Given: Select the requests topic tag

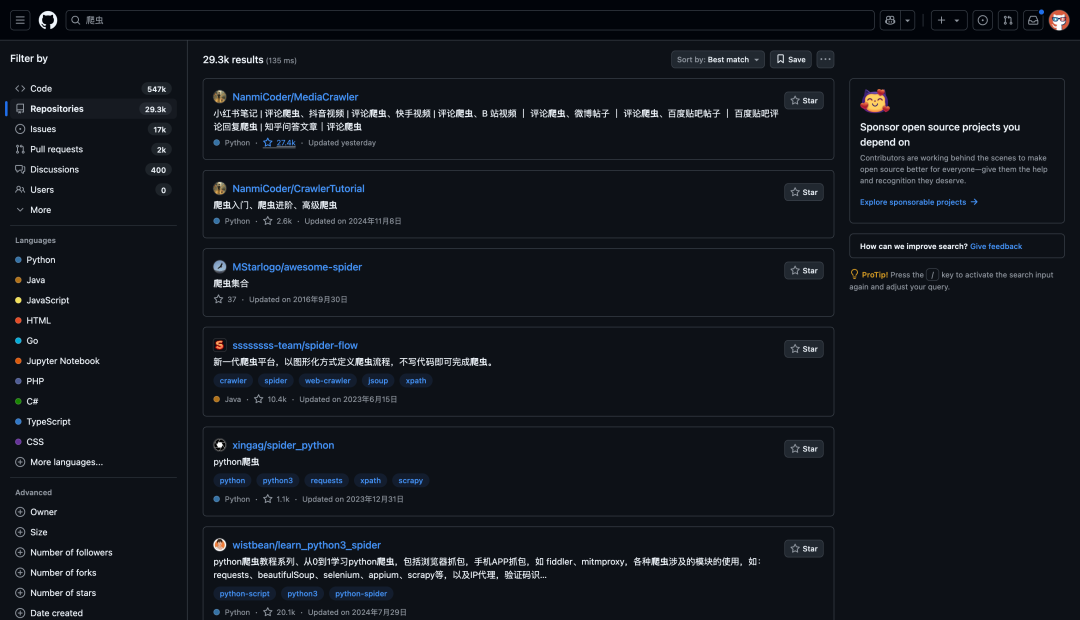Looking at the screenshot, I should 326,481.
